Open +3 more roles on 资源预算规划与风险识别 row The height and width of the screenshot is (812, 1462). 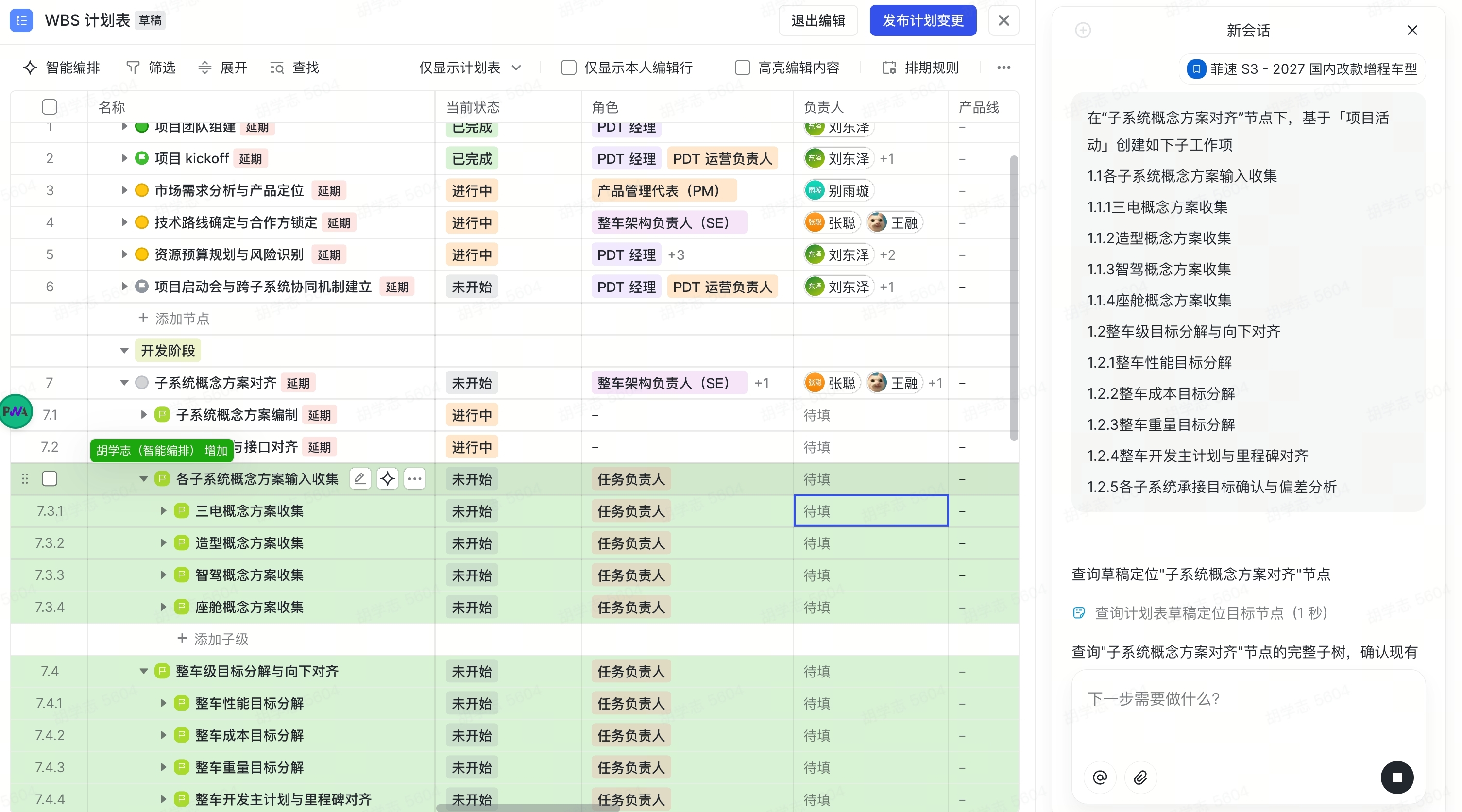coord(676,255)
